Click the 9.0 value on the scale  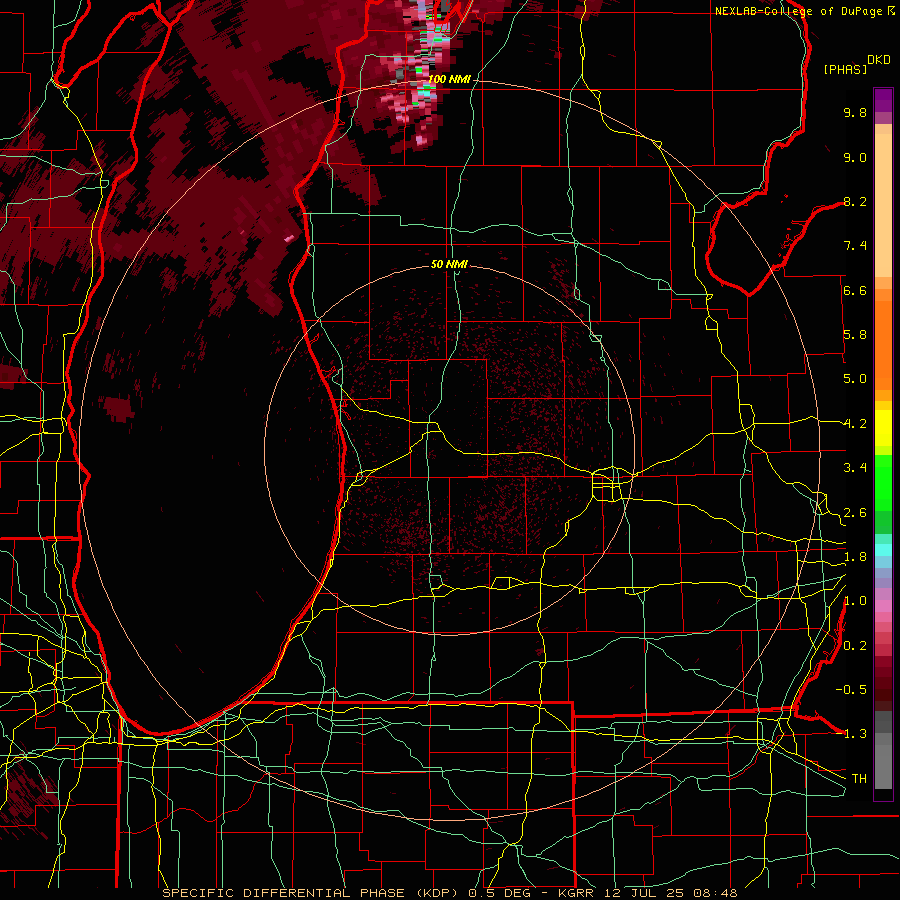855,157
